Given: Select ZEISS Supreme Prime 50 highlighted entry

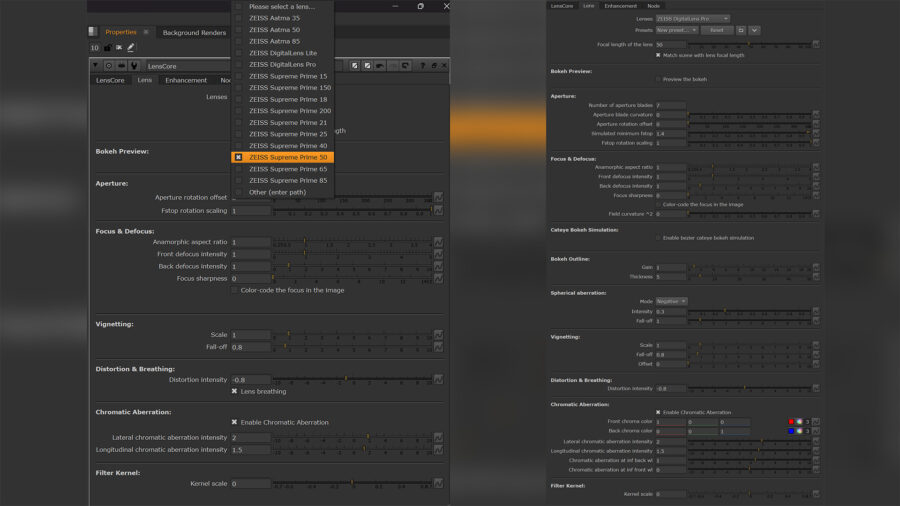Looking at the screenshot, I should pos(282,157).
